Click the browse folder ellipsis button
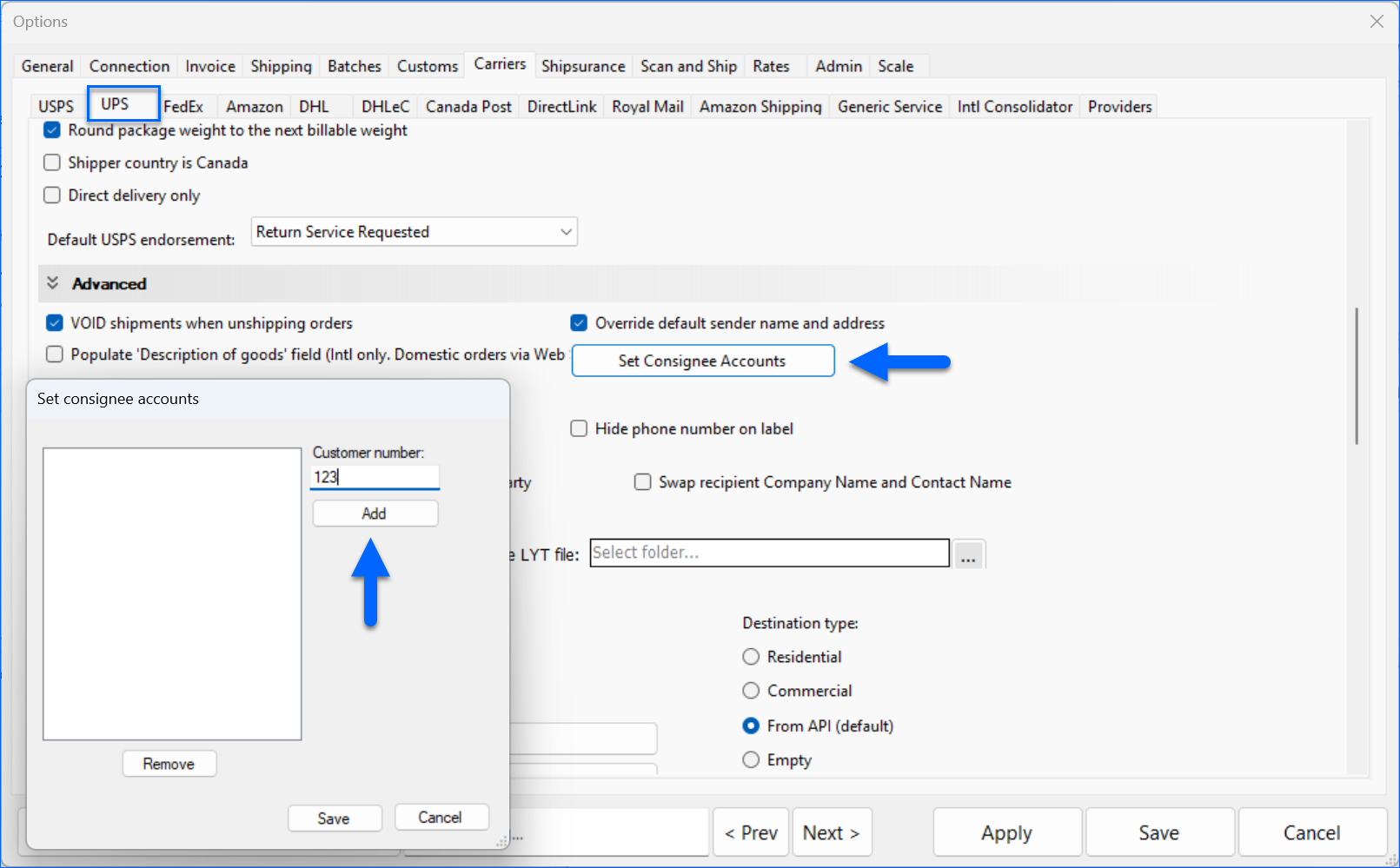Image resolution: width=1400 pixels, height=868 pixels. coord(968,554)
